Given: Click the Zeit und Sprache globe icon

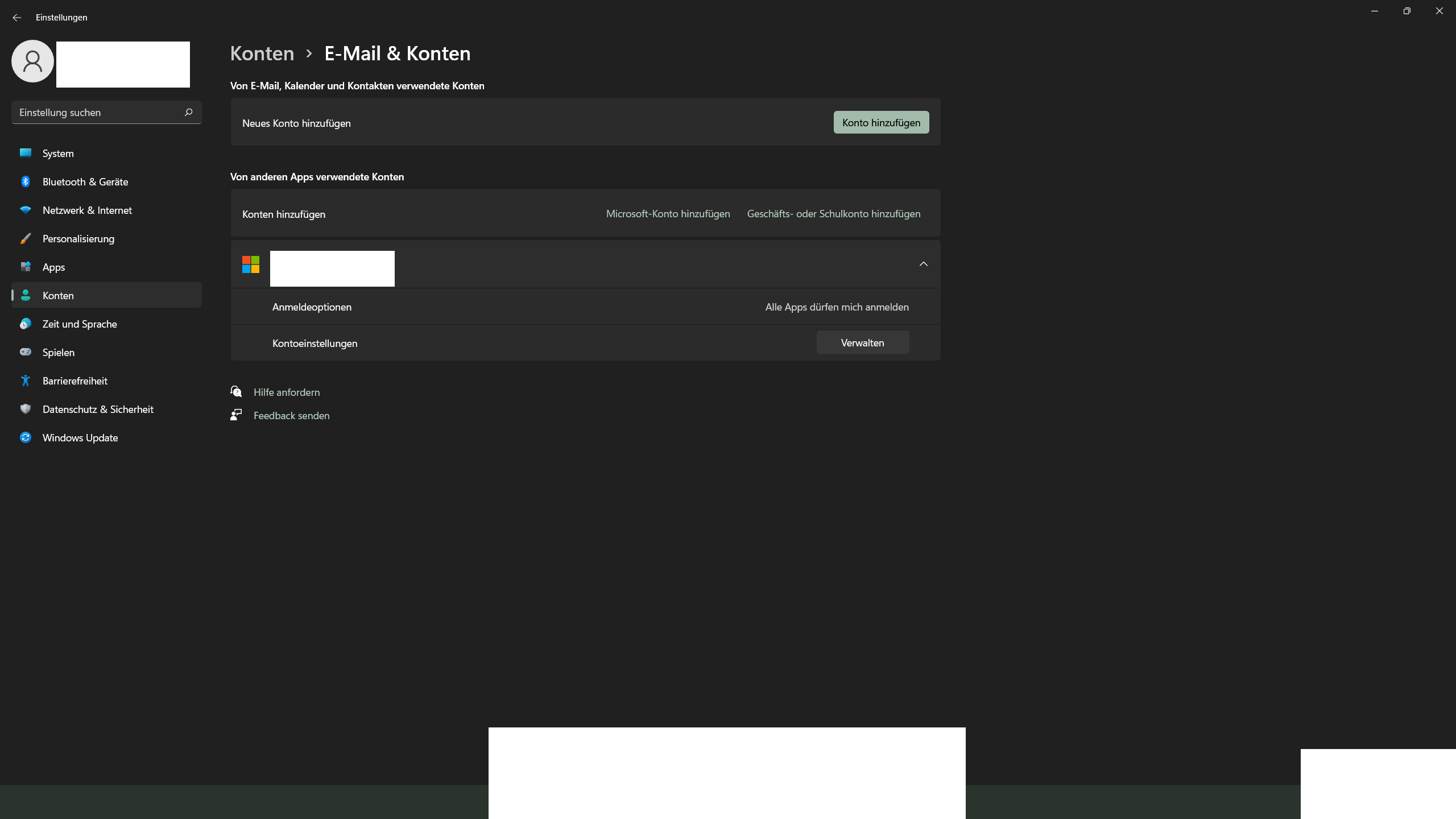Looking at the screenshot, I should tap(26, 324).
